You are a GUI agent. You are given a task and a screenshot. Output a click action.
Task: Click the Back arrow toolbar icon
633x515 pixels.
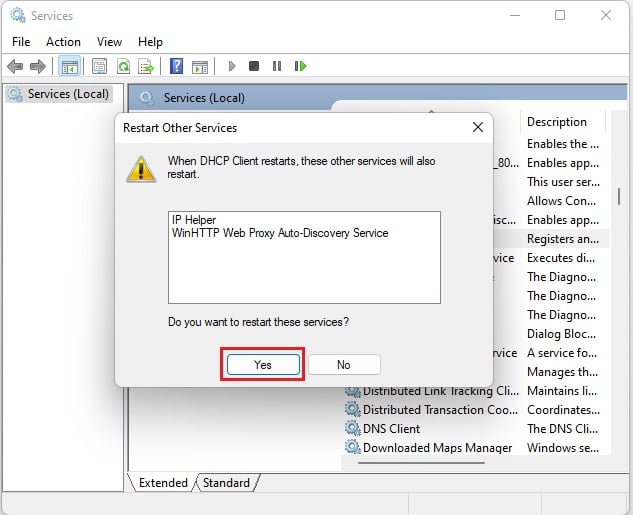(x=15, y=66)
